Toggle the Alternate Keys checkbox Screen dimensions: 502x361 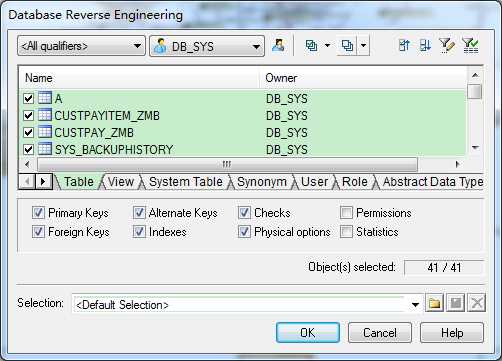tap(139, 213)
